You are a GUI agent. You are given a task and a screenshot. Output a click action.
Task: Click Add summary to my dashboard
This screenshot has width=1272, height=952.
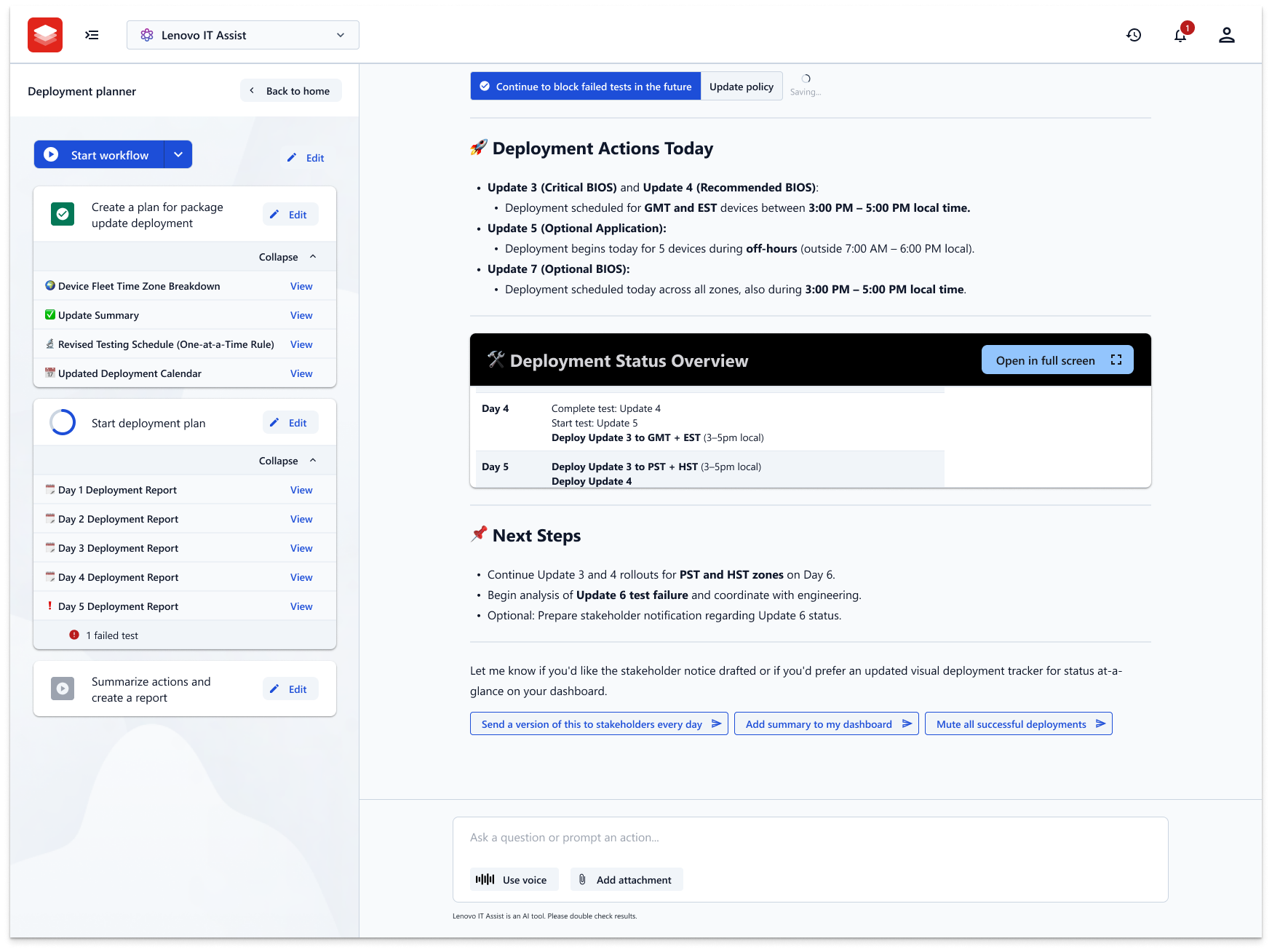pyautogui.click(x=827, y=723)
